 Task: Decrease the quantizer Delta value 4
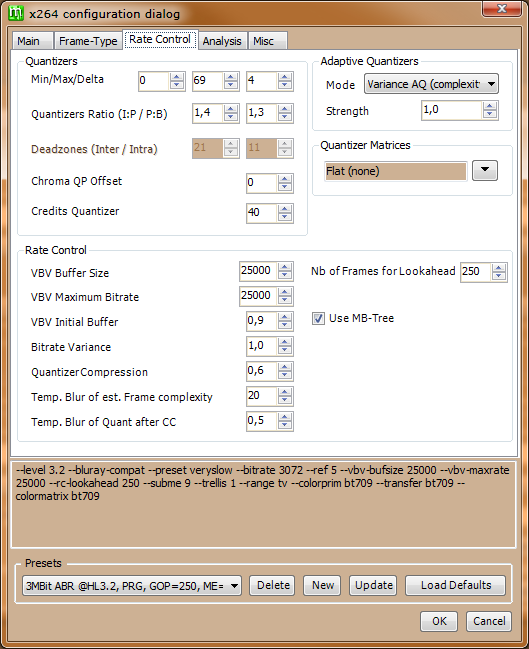click(285, 85)
